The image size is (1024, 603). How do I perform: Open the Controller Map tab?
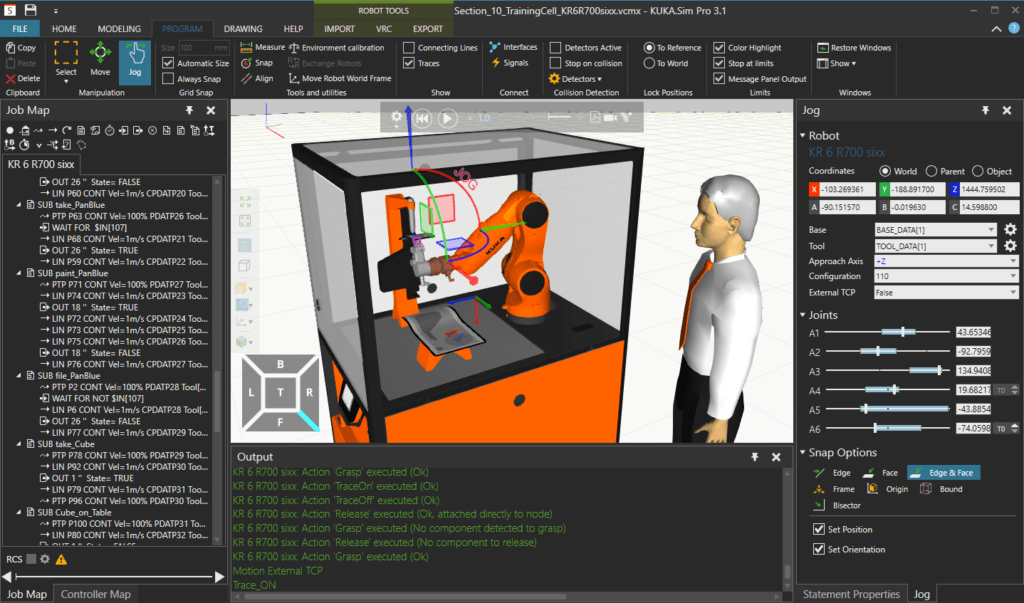coord(95,593)
